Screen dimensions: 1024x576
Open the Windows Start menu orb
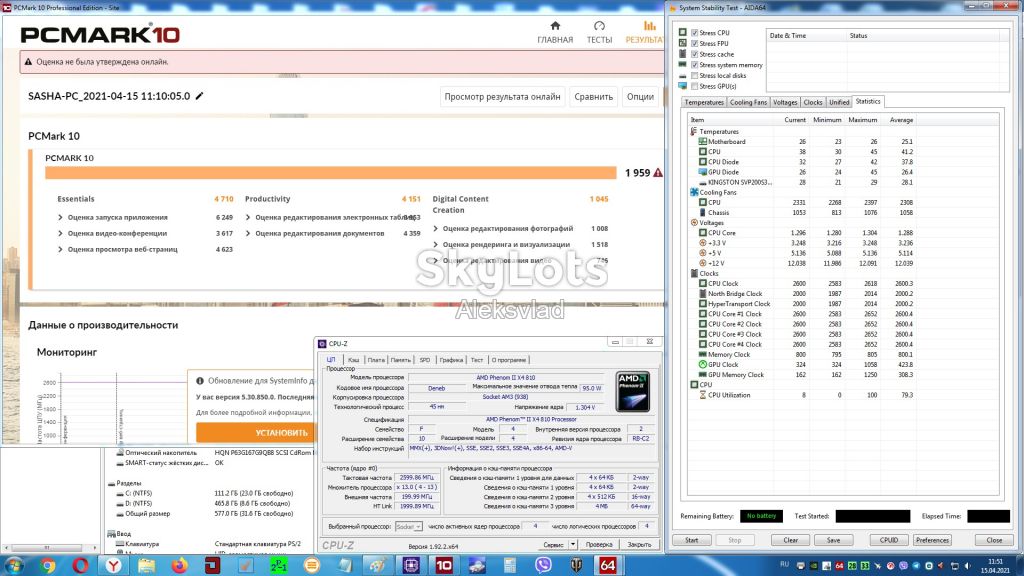pos(14,565)
